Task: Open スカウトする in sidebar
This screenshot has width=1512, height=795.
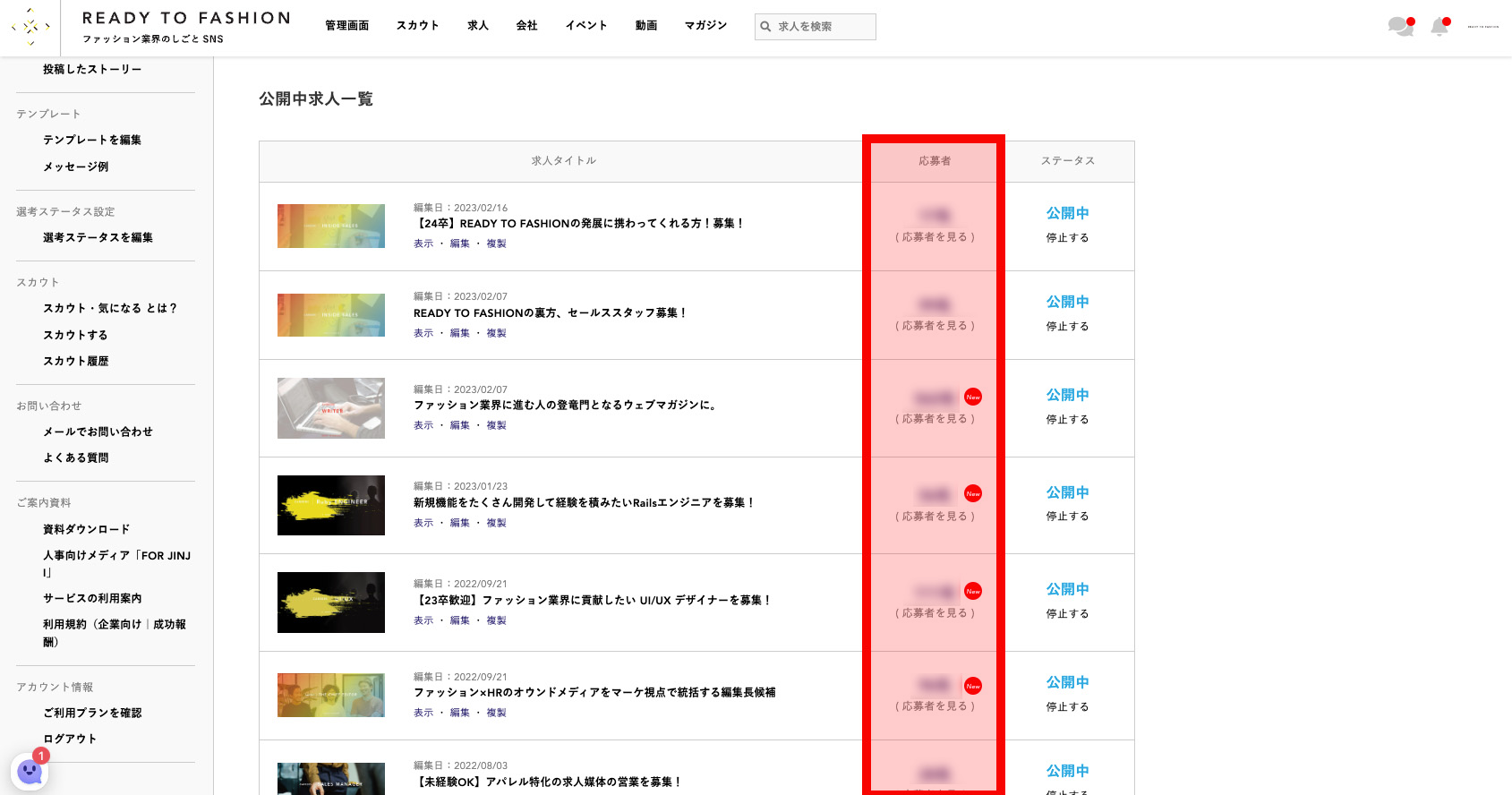Action: tap(75, 335)
